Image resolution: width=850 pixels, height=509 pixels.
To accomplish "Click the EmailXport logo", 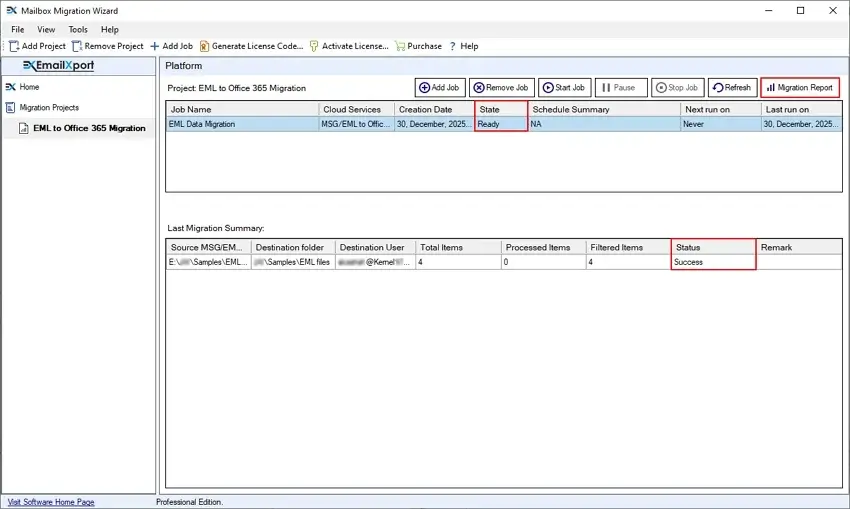I will pyautogui.click(x=59, y=66).
